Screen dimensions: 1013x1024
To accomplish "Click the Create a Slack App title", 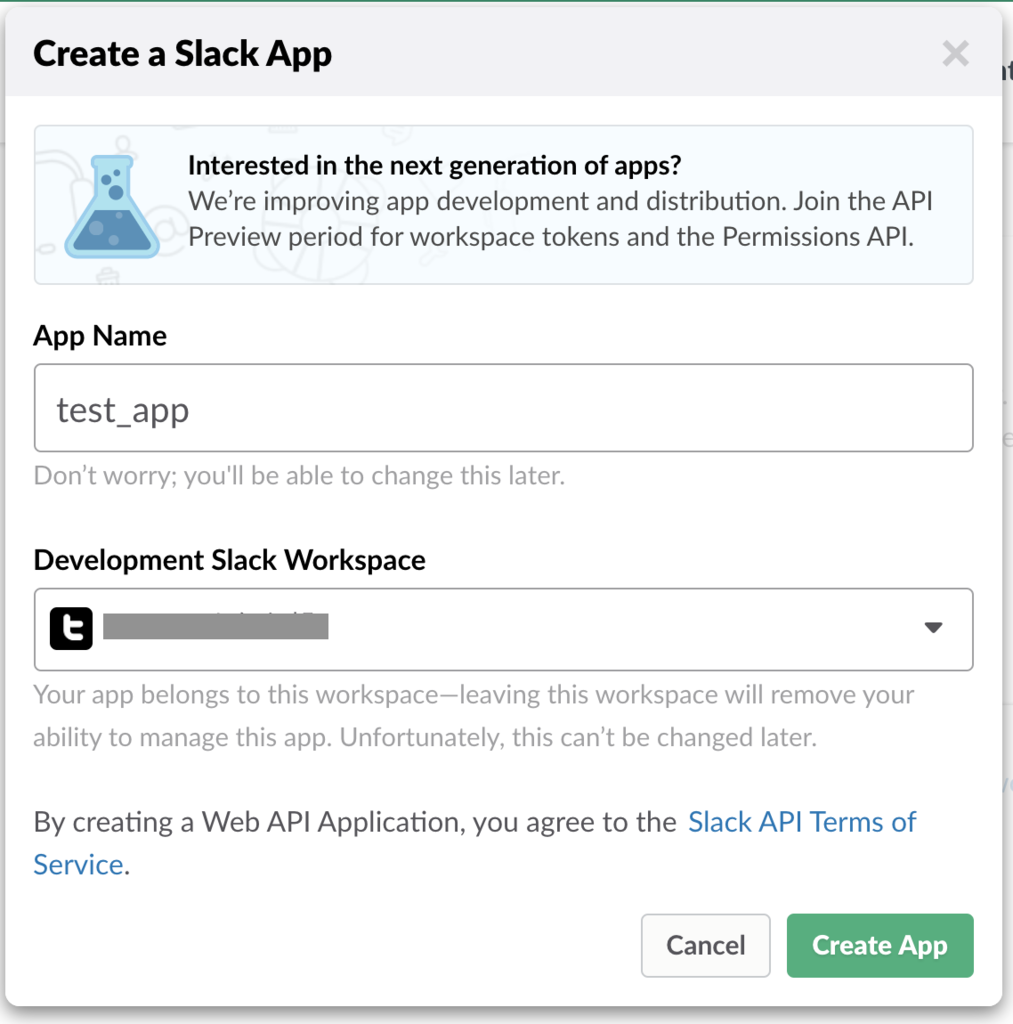I will click(x=182, y=54).
